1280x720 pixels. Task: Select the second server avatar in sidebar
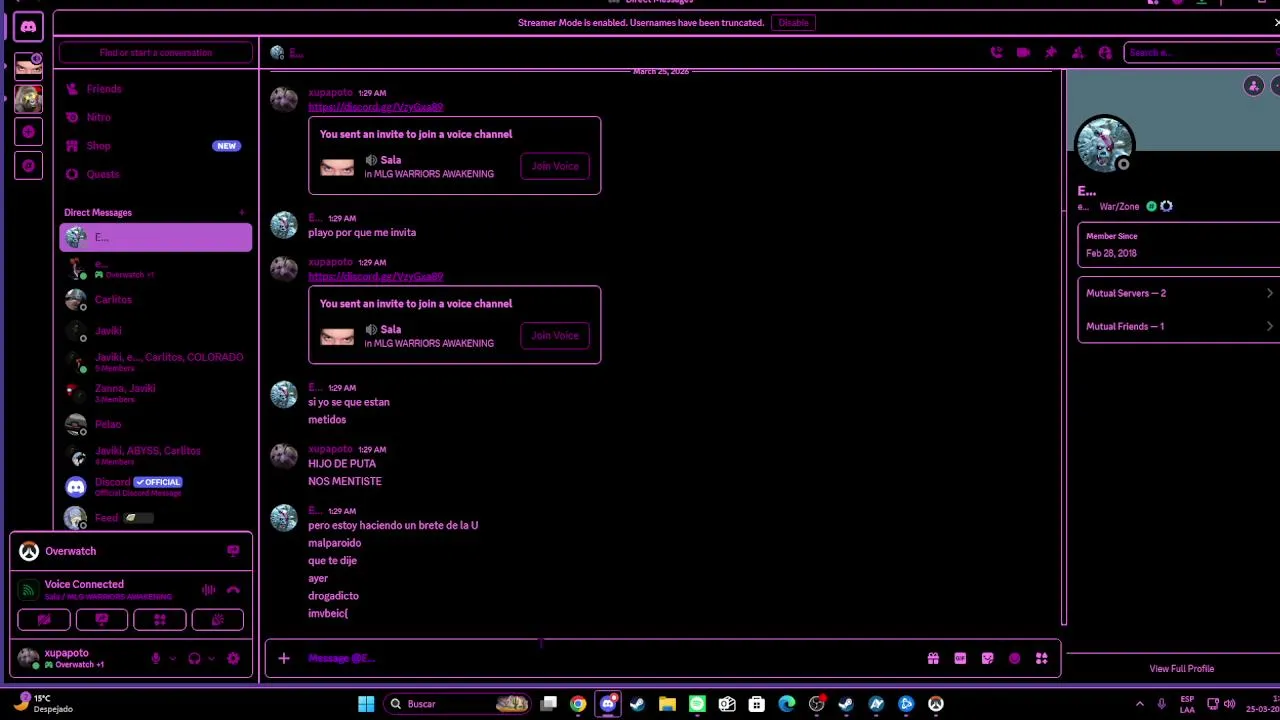click(x=28, y=99)
